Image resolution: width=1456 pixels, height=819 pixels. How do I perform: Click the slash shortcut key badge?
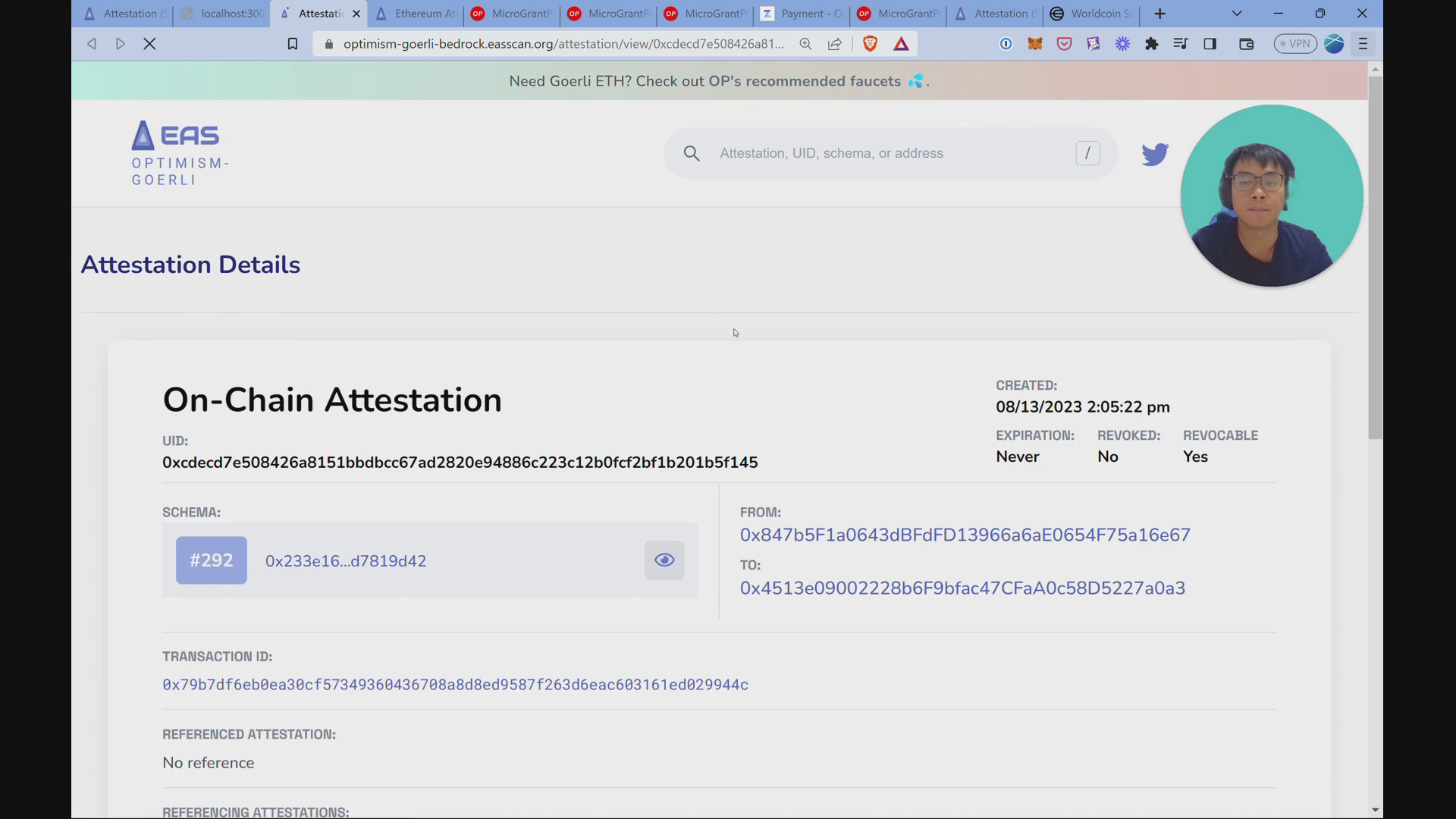(x=1087, y=153)
